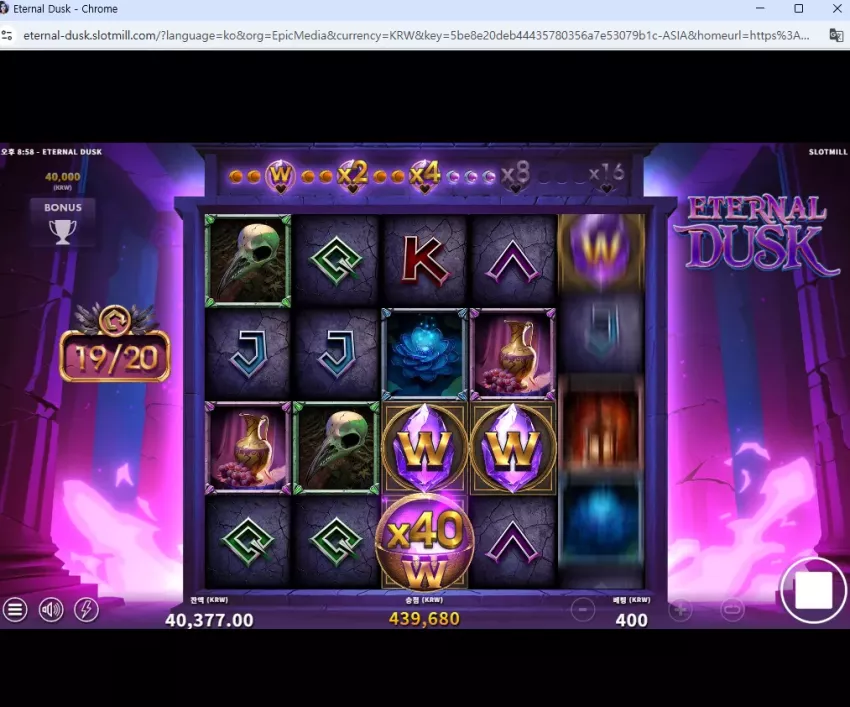Click the x2 multiplier on progress track
The image size is (850, 707).
pos(353,176)
